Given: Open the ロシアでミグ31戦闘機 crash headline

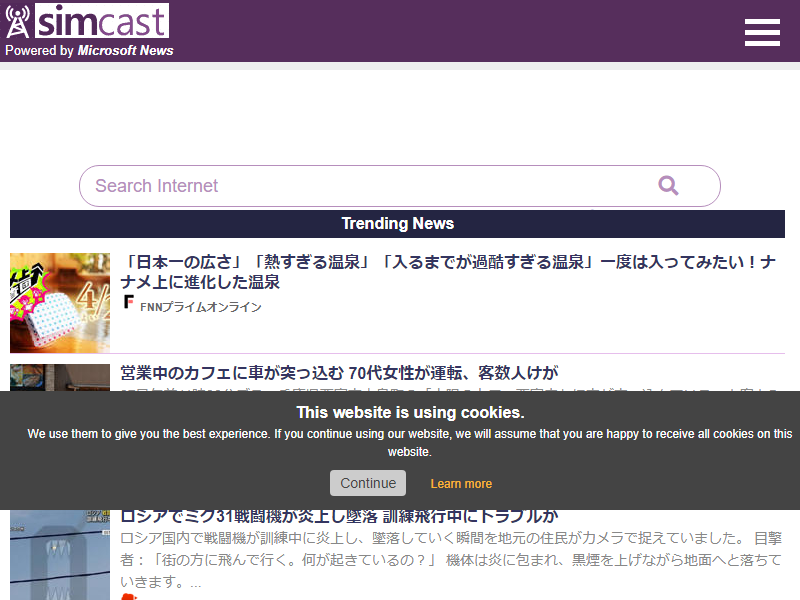Looking at the screenshot, I should click(339, 517).
